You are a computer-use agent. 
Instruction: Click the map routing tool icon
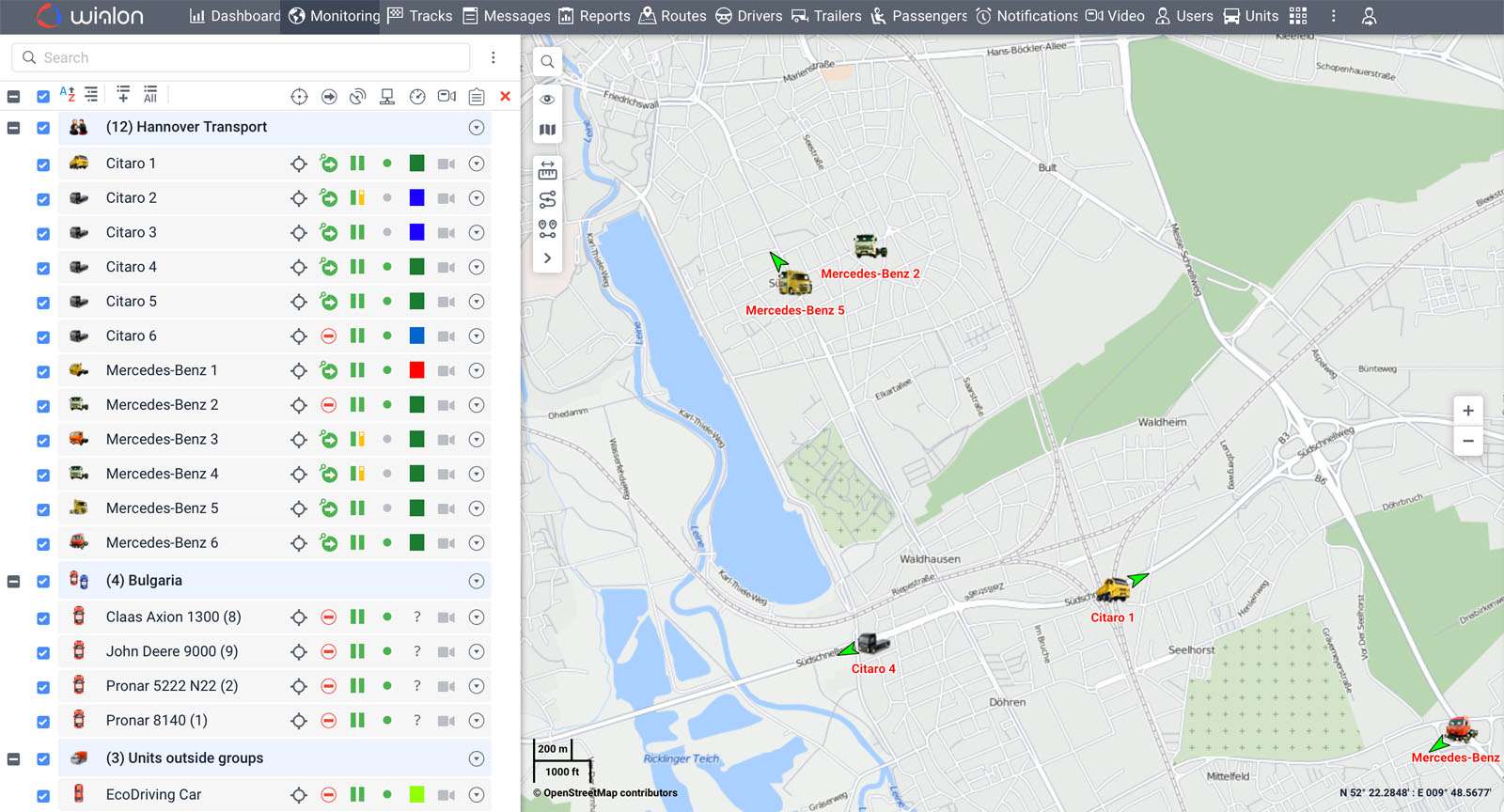[x=547, y=199]
